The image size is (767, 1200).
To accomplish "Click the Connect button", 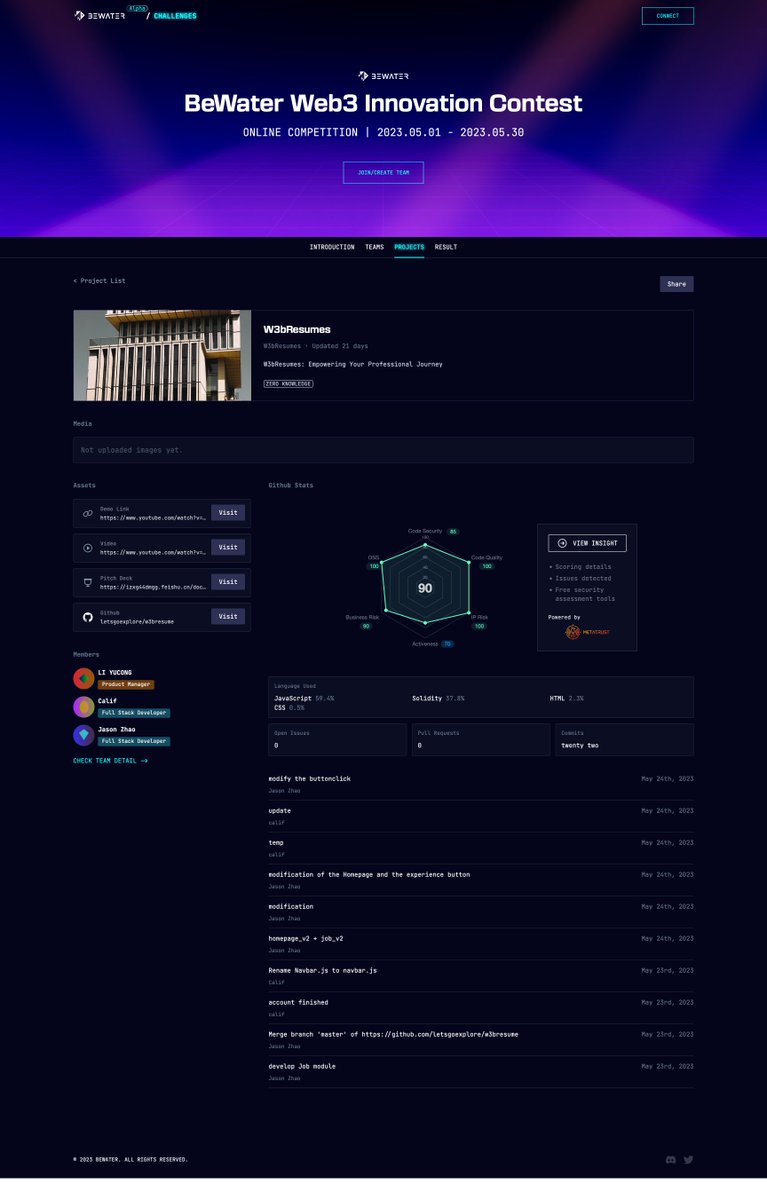I will [667, 16].
